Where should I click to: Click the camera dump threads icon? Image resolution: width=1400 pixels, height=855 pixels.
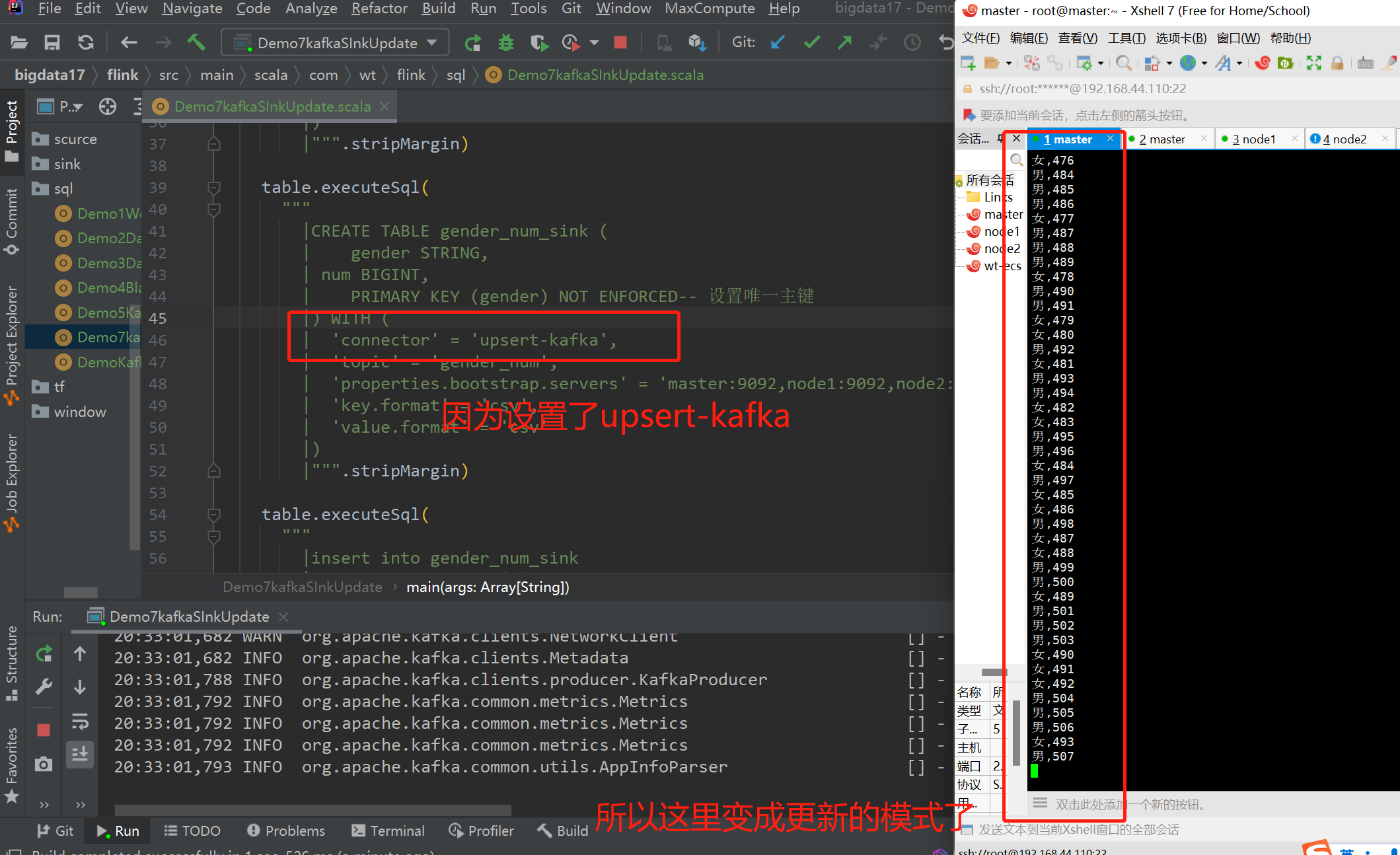(44, 764)
